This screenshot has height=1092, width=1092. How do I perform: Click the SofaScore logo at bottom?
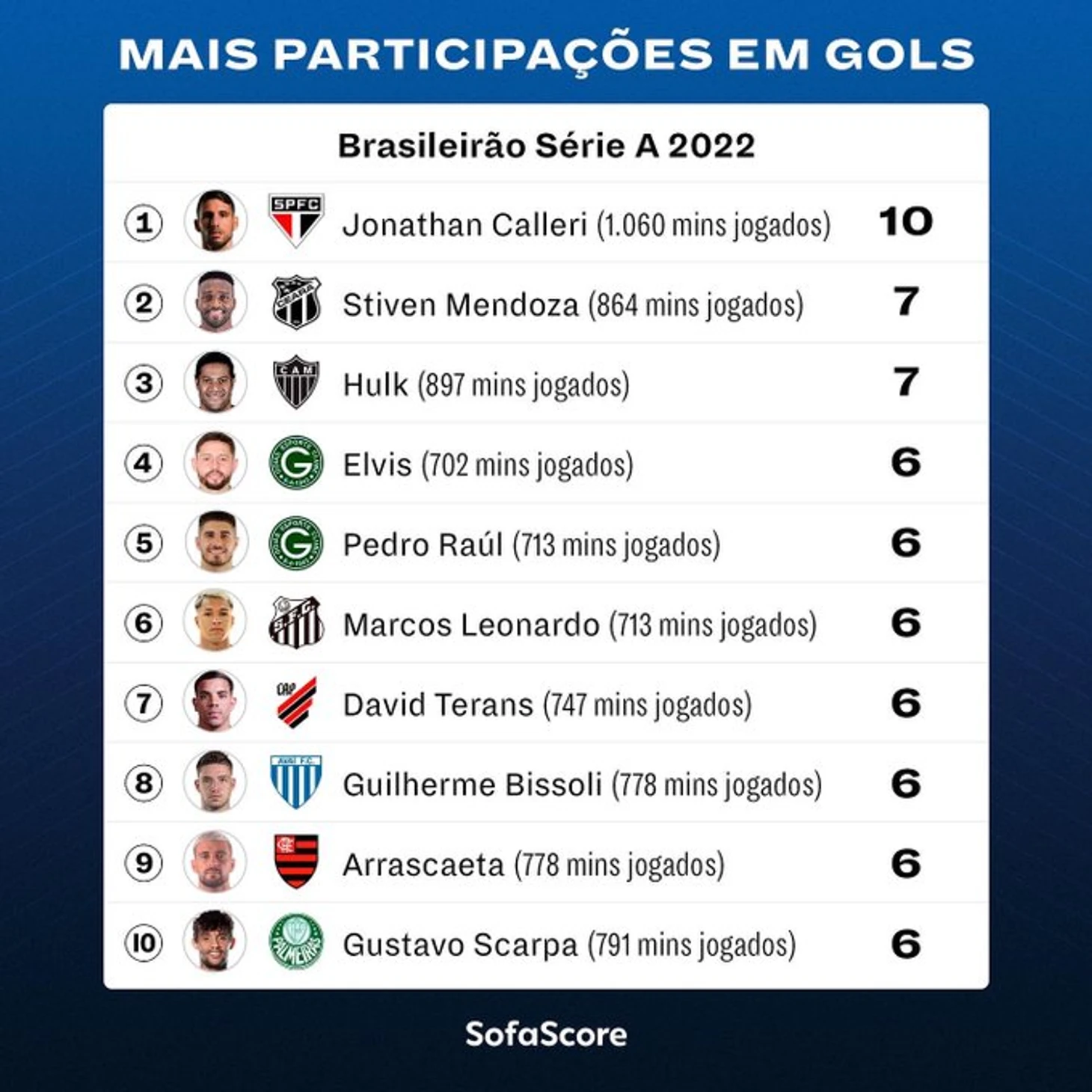546,1034
